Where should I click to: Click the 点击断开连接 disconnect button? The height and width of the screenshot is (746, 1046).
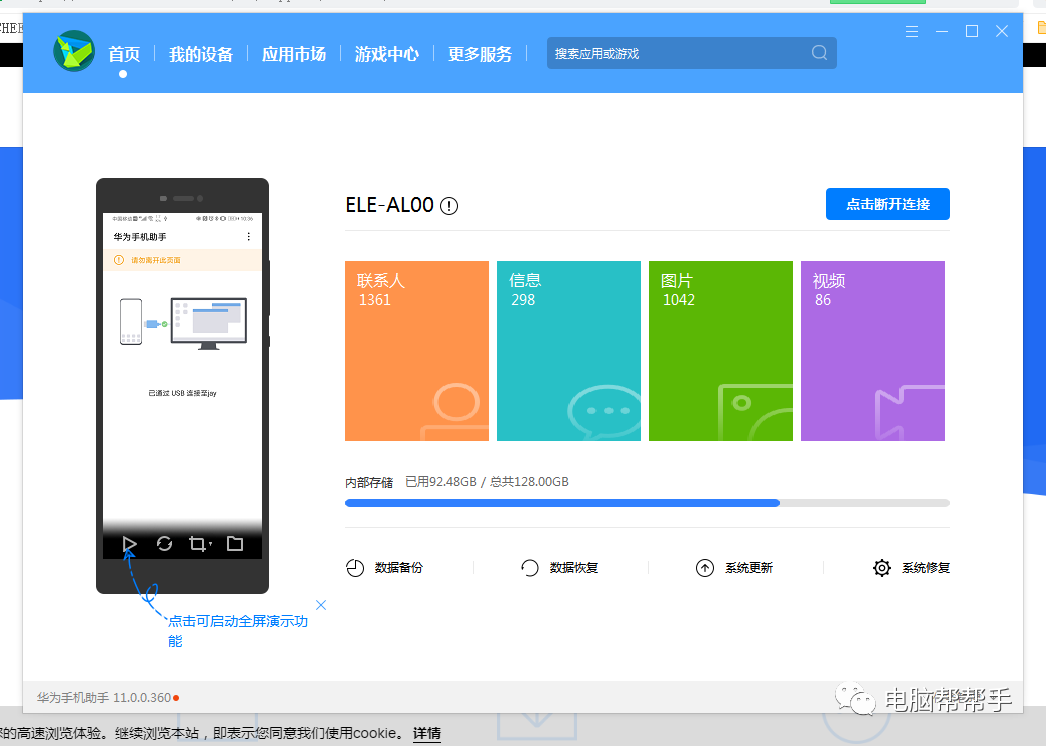(x=887, y=204)
